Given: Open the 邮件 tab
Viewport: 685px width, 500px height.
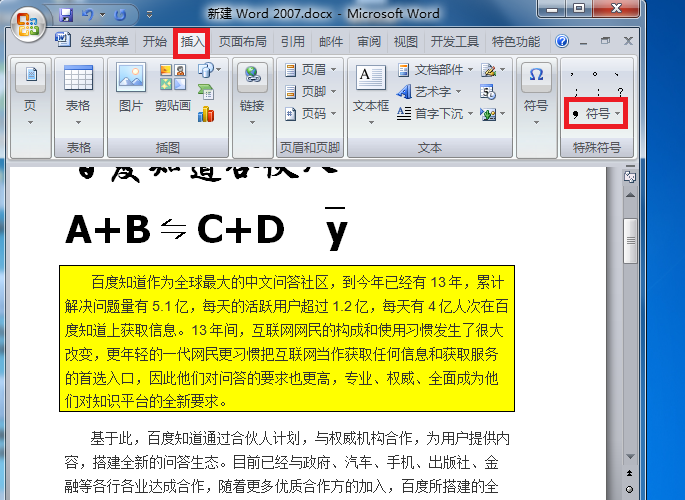Looking at the screenshot, I should click(331, 41).
